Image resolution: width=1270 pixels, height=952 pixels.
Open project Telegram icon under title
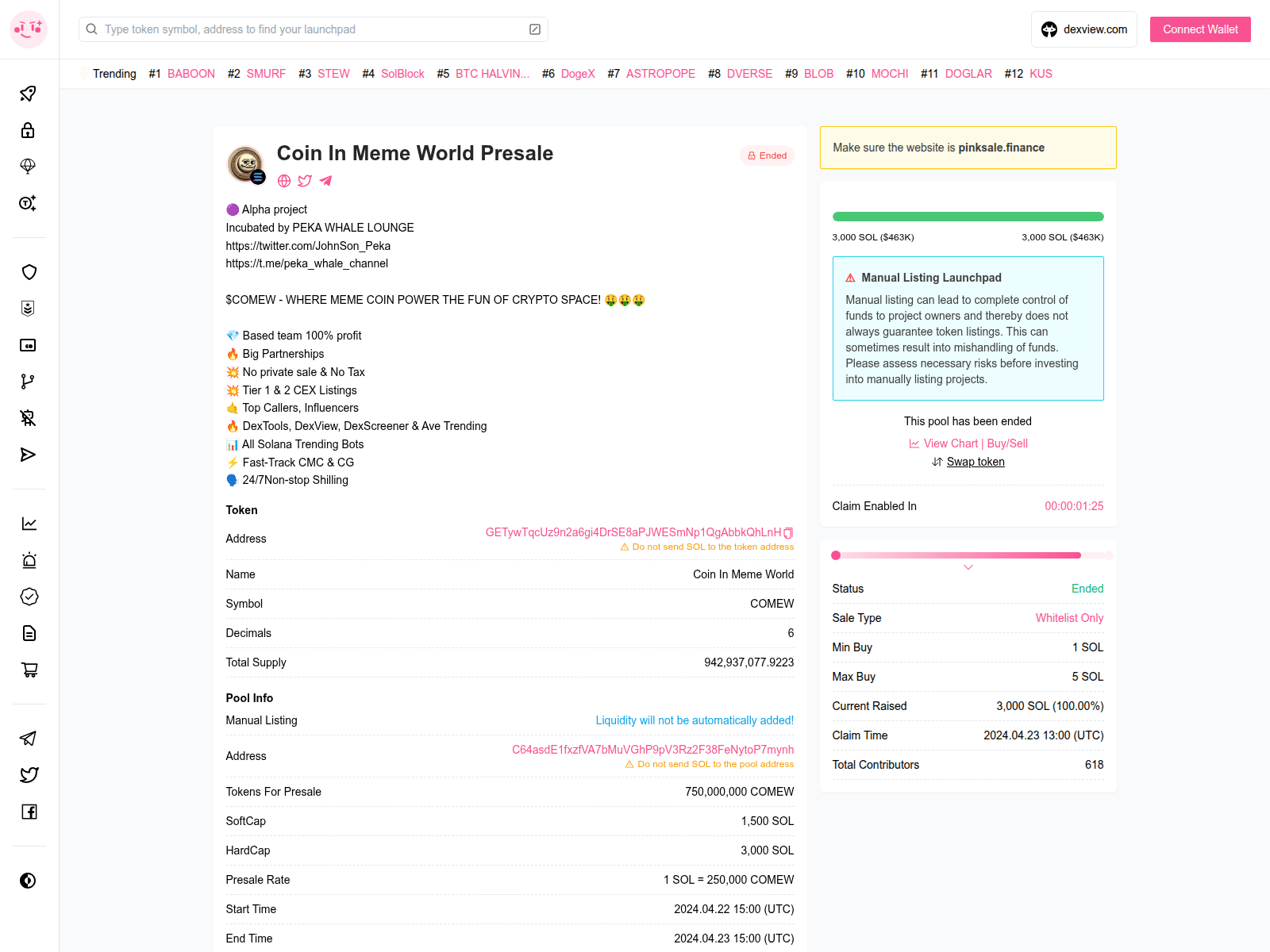(325, 181)
